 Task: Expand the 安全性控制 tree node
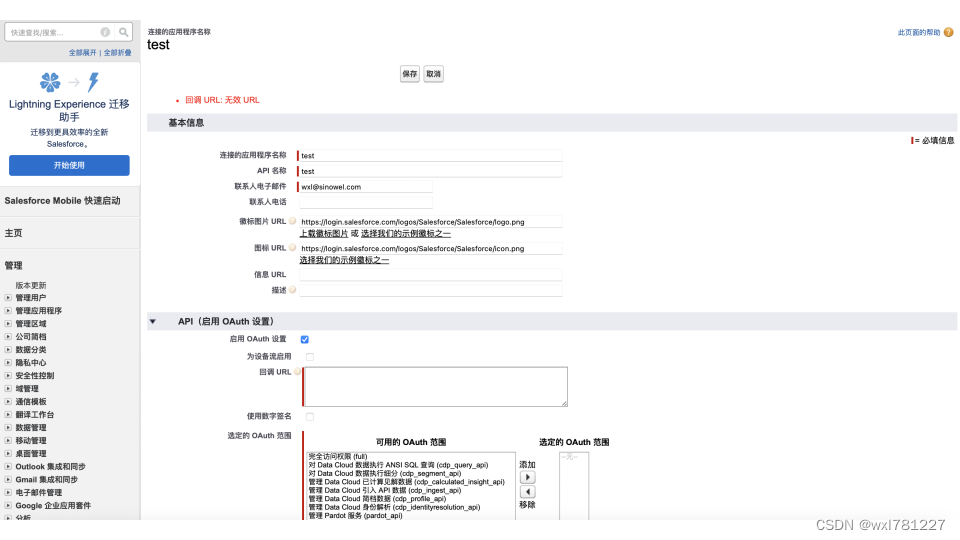[8, 375]
